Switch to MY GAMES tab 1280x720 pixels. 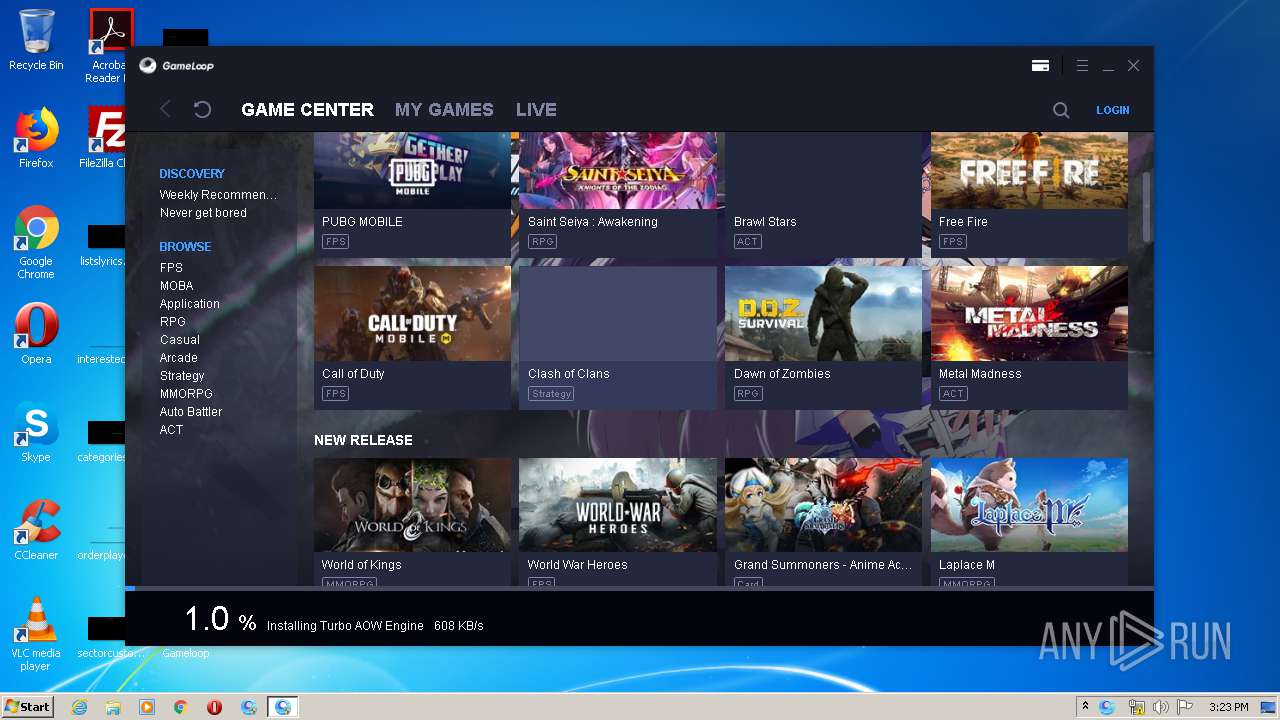point(444,110)
